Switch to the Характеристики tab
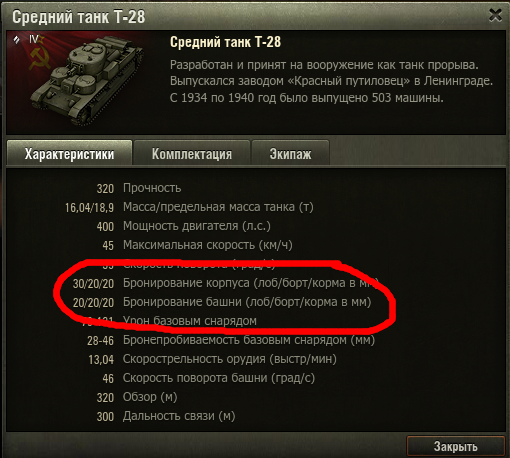Image resolution: width=510 pixels, height=458 pixels. pos(69,153)
